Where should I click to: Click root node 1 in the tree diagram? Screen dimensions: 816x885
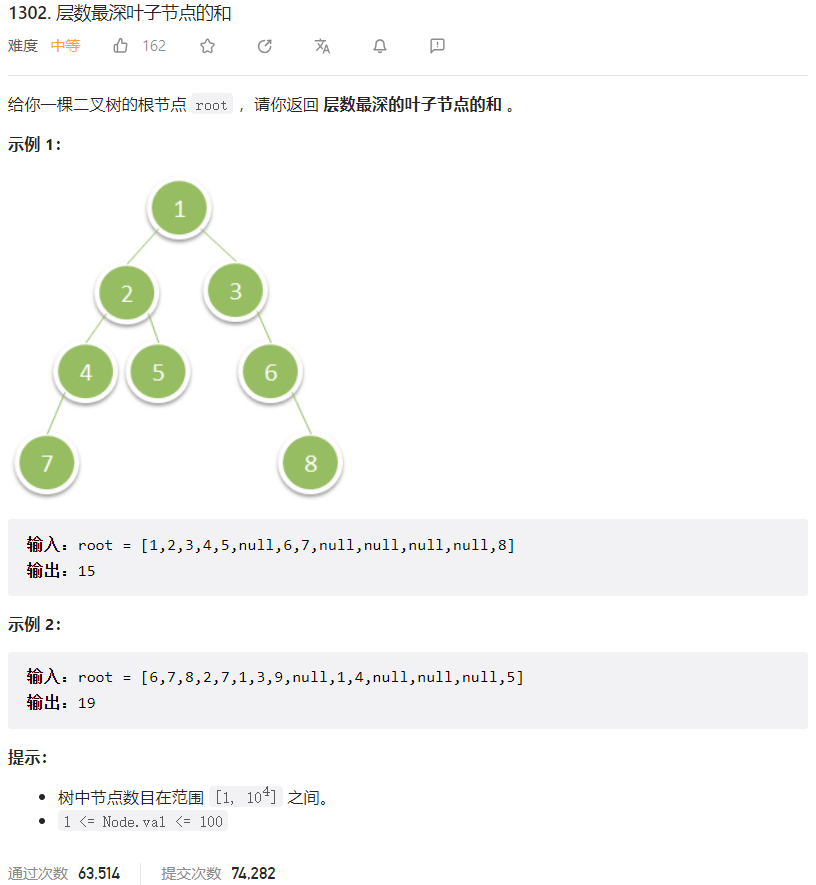178,208
